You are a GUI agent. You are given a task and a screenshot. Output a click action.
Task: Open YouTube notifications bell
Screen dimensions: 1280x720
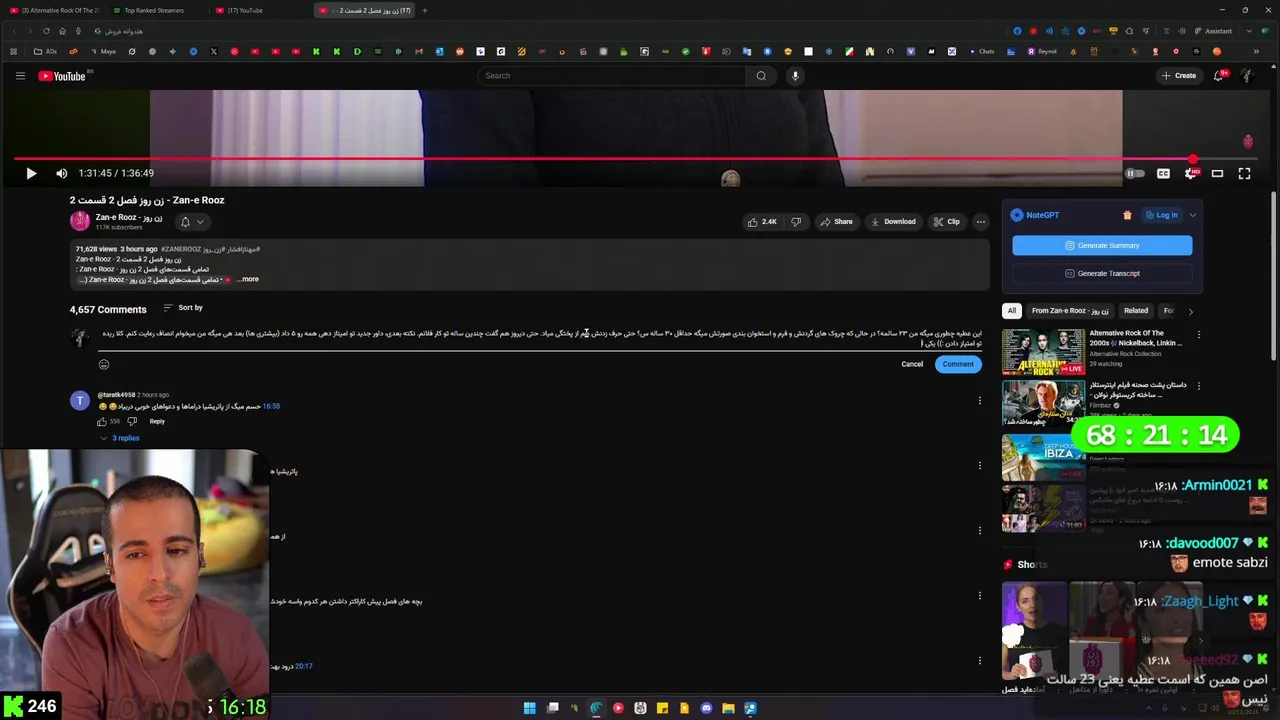tap(1219, 76)
